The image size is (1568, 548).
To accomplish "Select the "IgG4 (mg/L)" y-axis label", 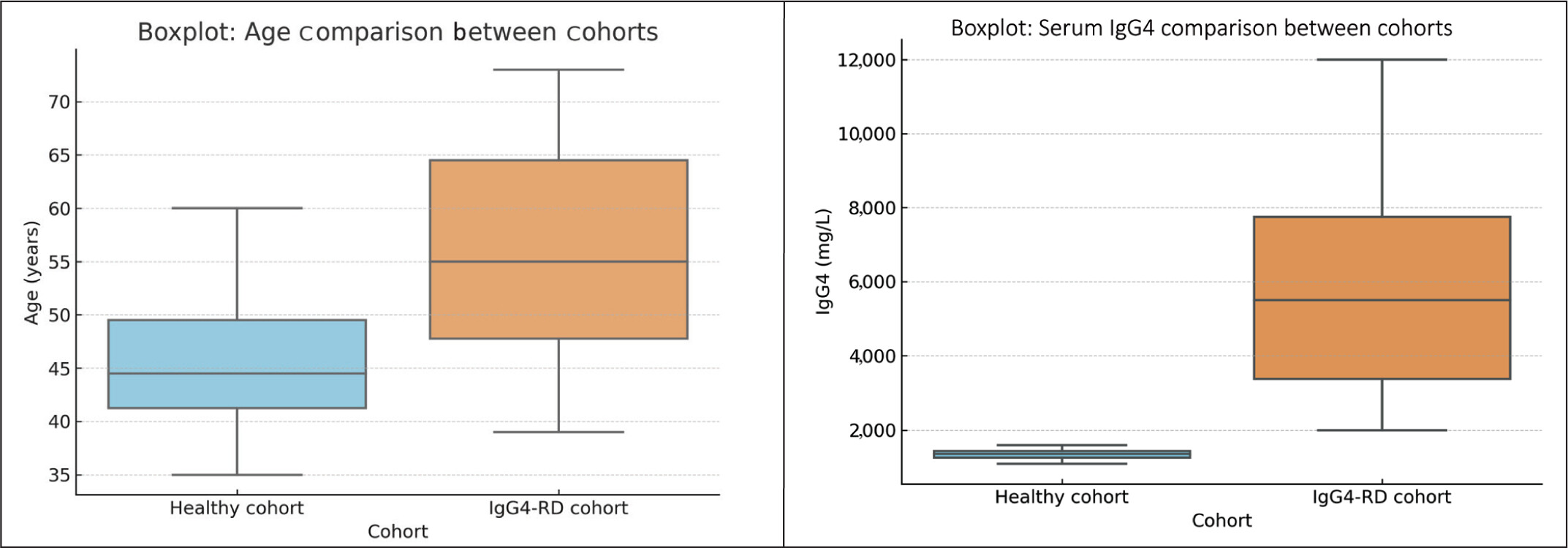I will (x=823, y=261).
